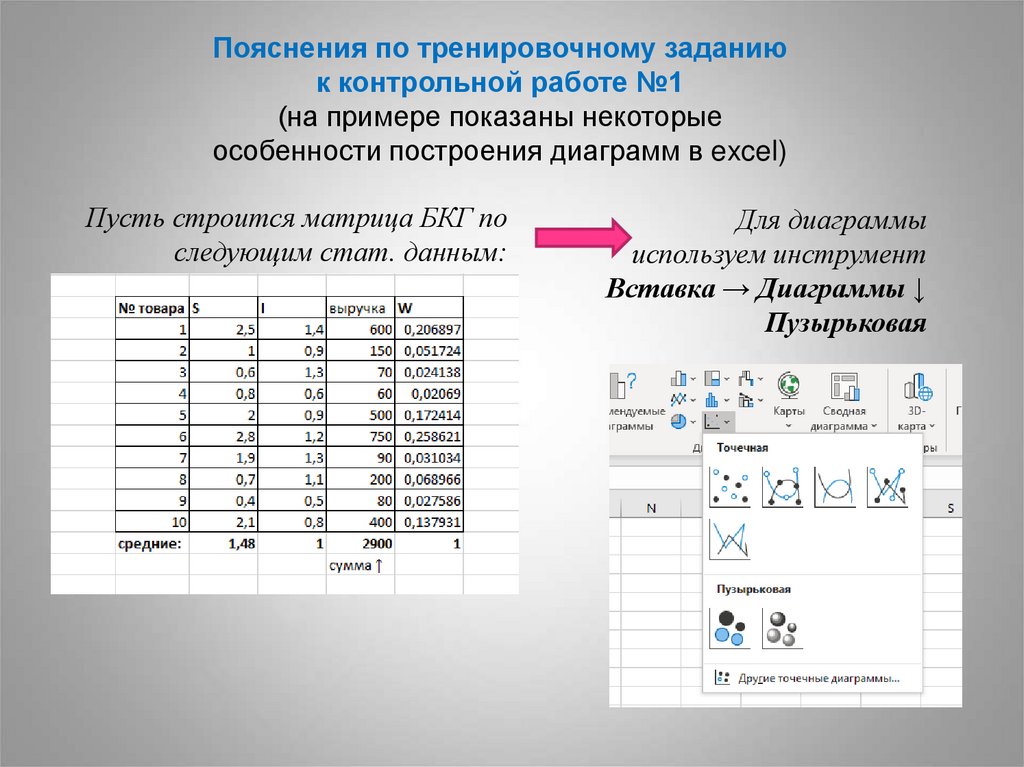The width and height of the screenshot is (1024, 767).
Task: Expand the Сводная диаграмма dropdown chevron
Action: (x=874, y=426)
